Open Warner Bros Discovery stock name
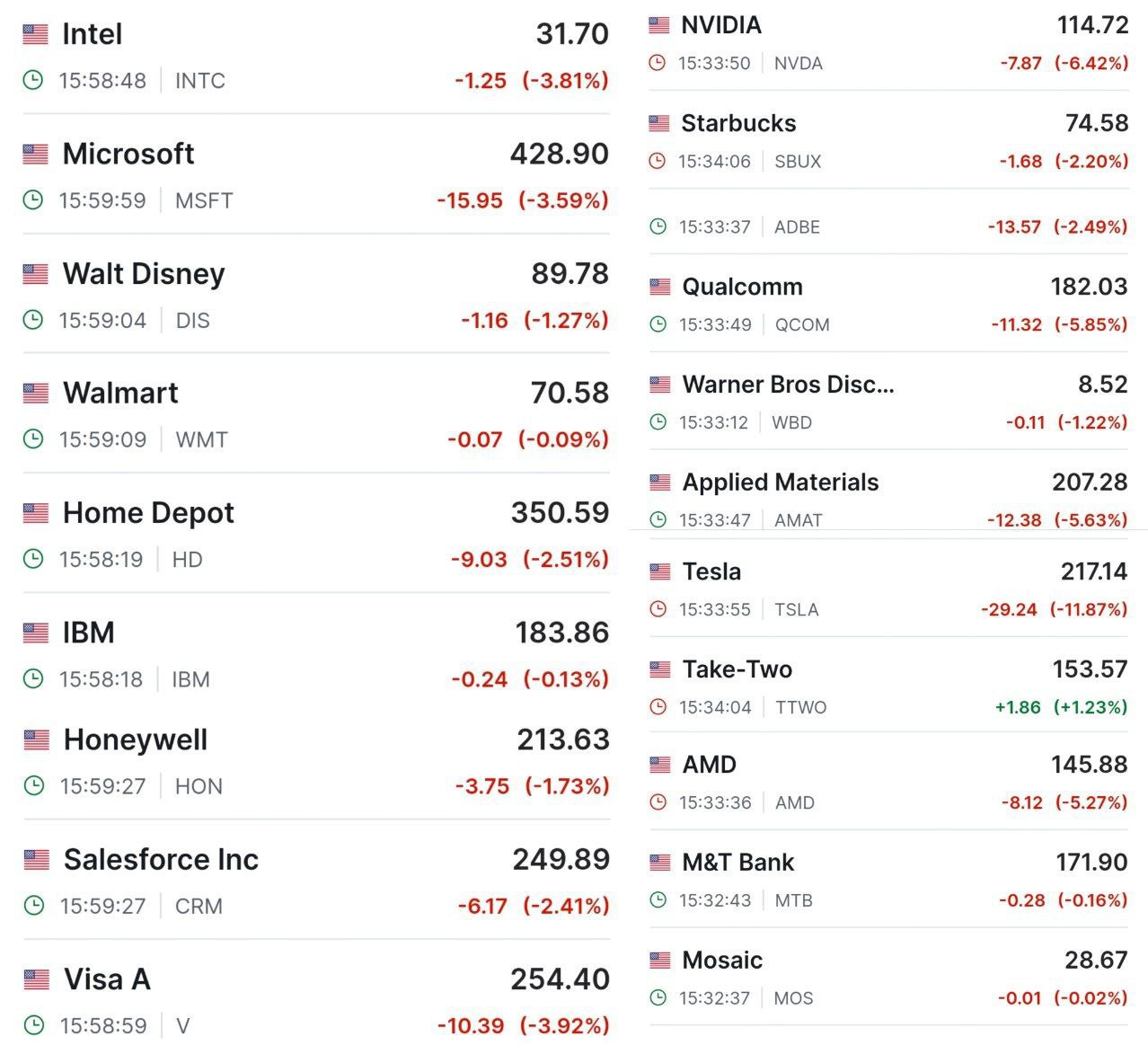The height and width of the screenshot is (1045, 1148). [x=788, y=385]
